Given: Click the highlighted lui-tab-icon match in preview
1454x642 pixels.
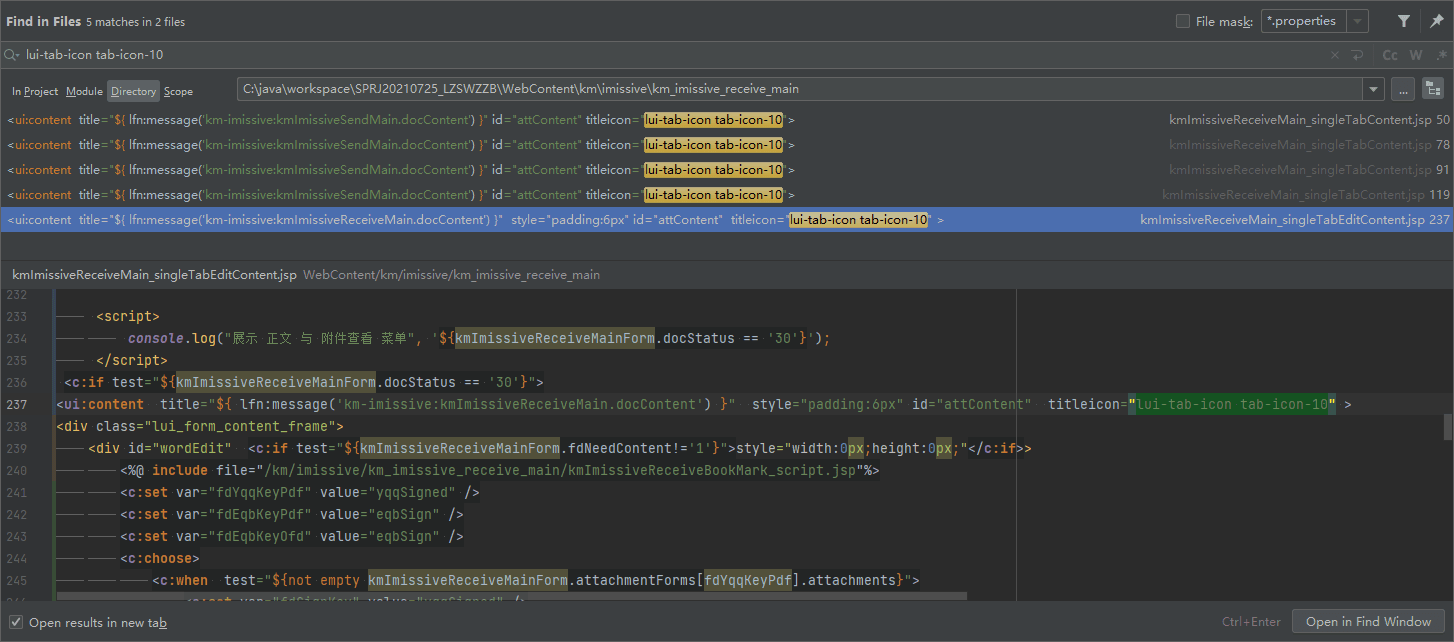Looking at the screenshot, I should tap(1233, 404).
